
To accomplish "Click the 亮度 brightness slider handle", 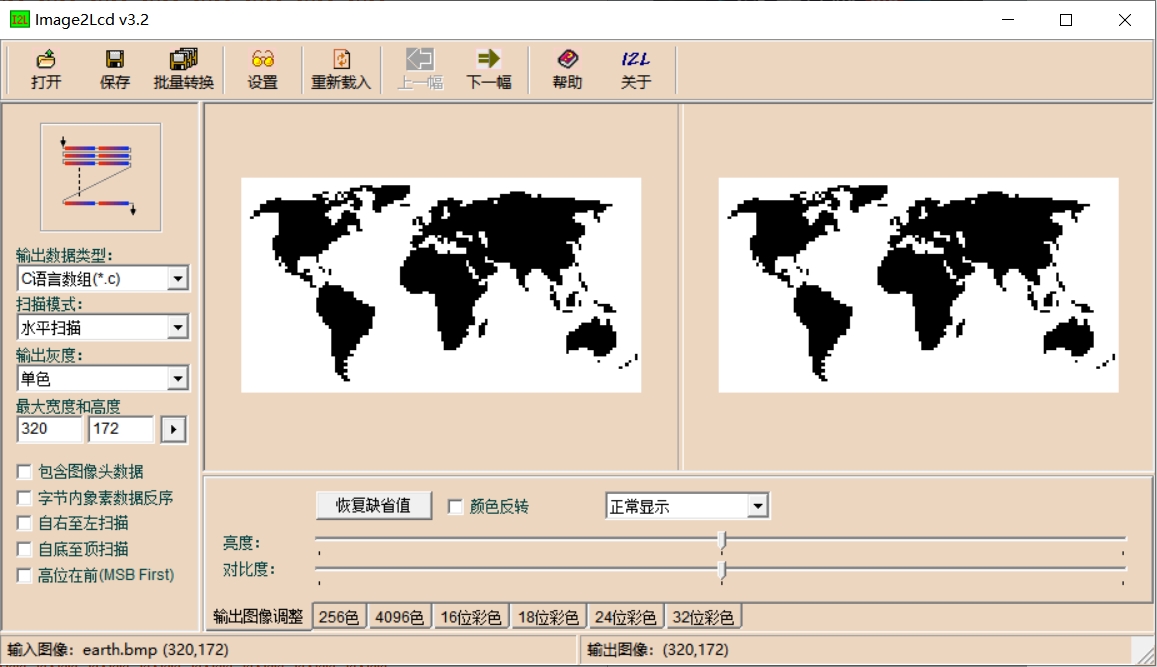I will [x=722, y=542].
